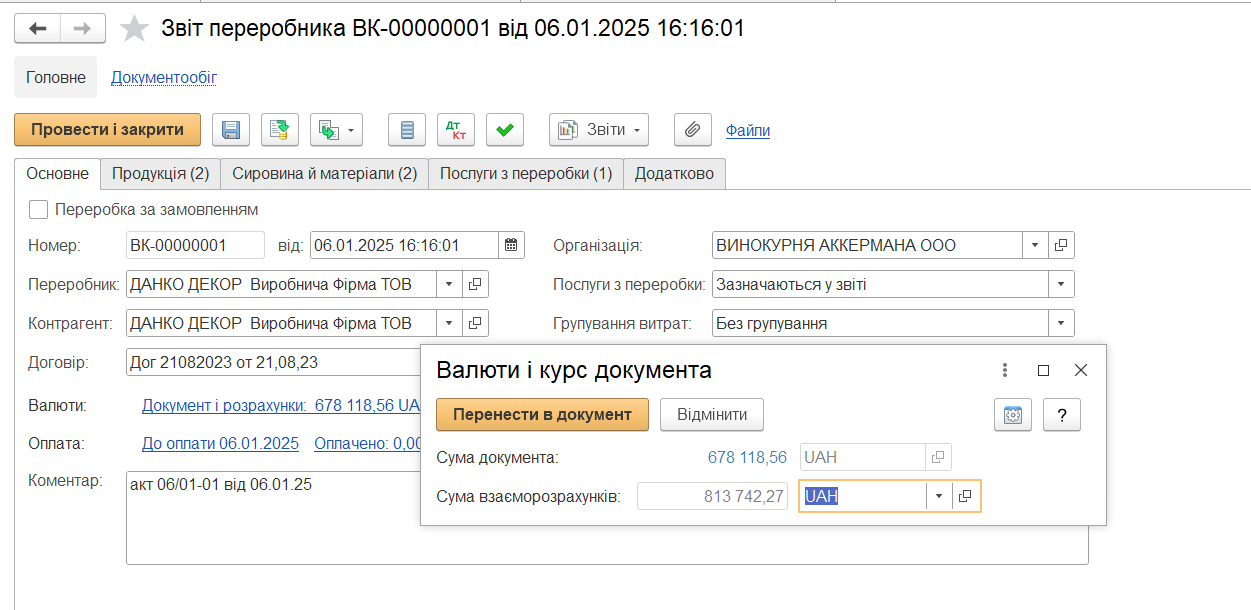Expand the Організація dropdown list
The width and height of the screenshot is (1251, 610).
pyautogui.click(x=1035, y=245)
